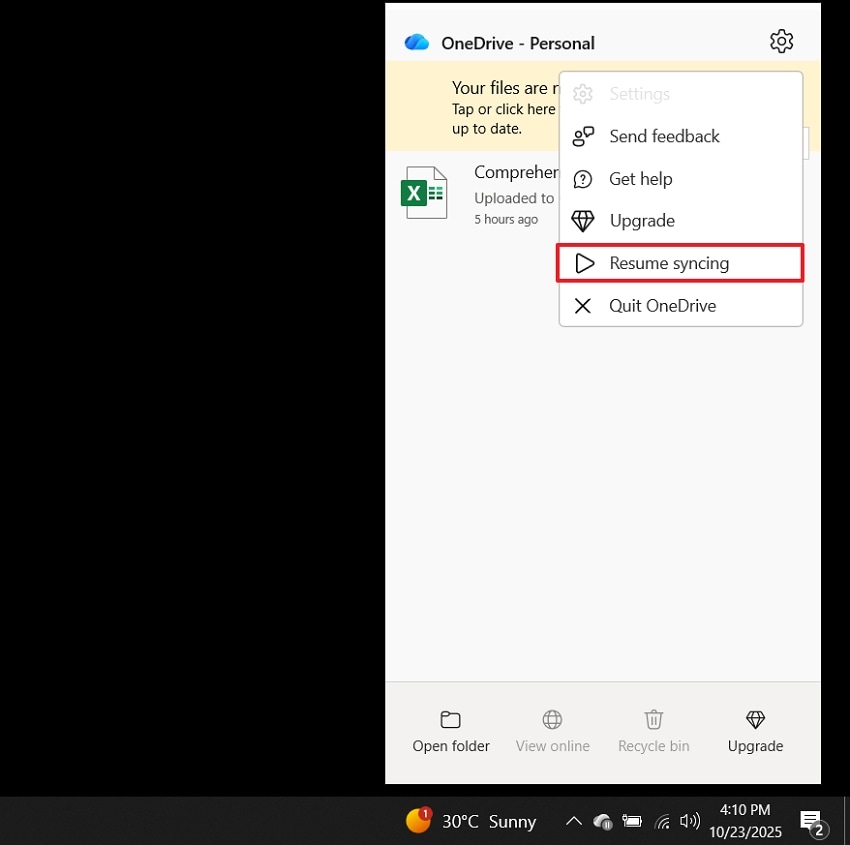Click the Wi-Fi network icon in tray
The image size is (850, 845).
662,821
